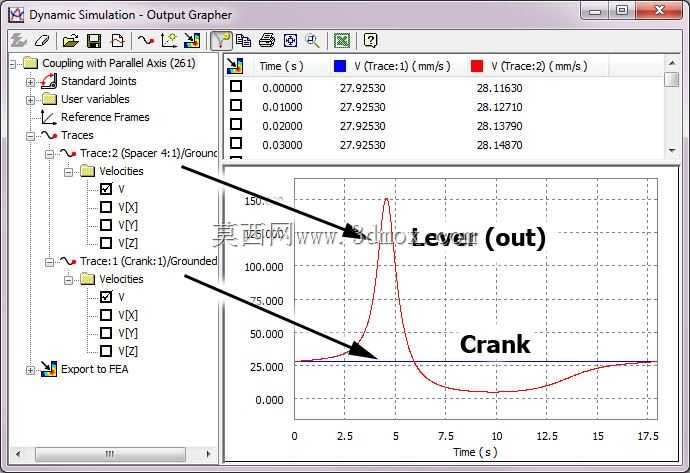690x473 pixels.
Task: Check the V[X] box under Trace:2
Action: click(106, 207)
